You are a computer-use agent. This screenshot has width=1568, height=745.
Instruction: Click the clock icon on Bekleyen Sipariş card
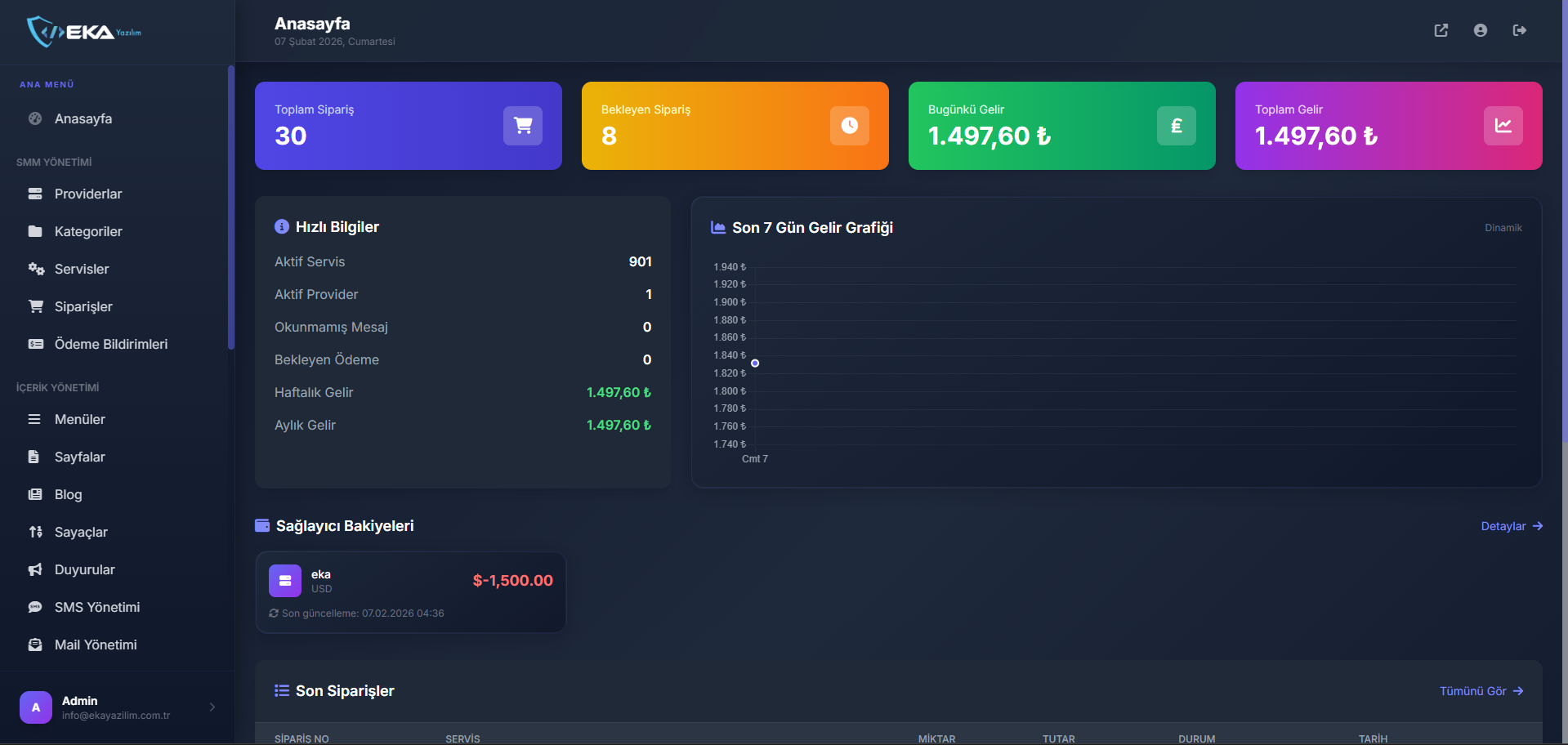pyautogui.click(x=850, y=126)
